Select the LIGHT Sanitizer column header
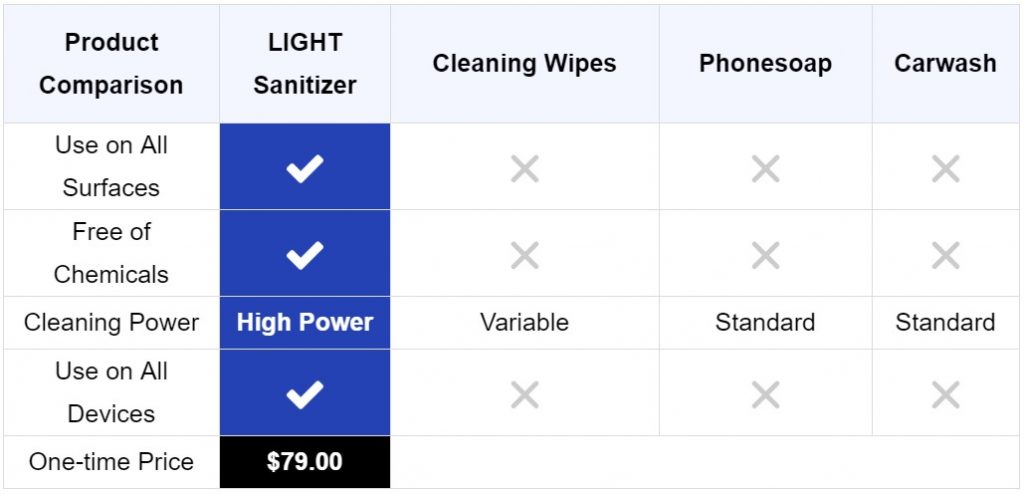The height and width of the screenshot is (494, 1024). point(305,63)
